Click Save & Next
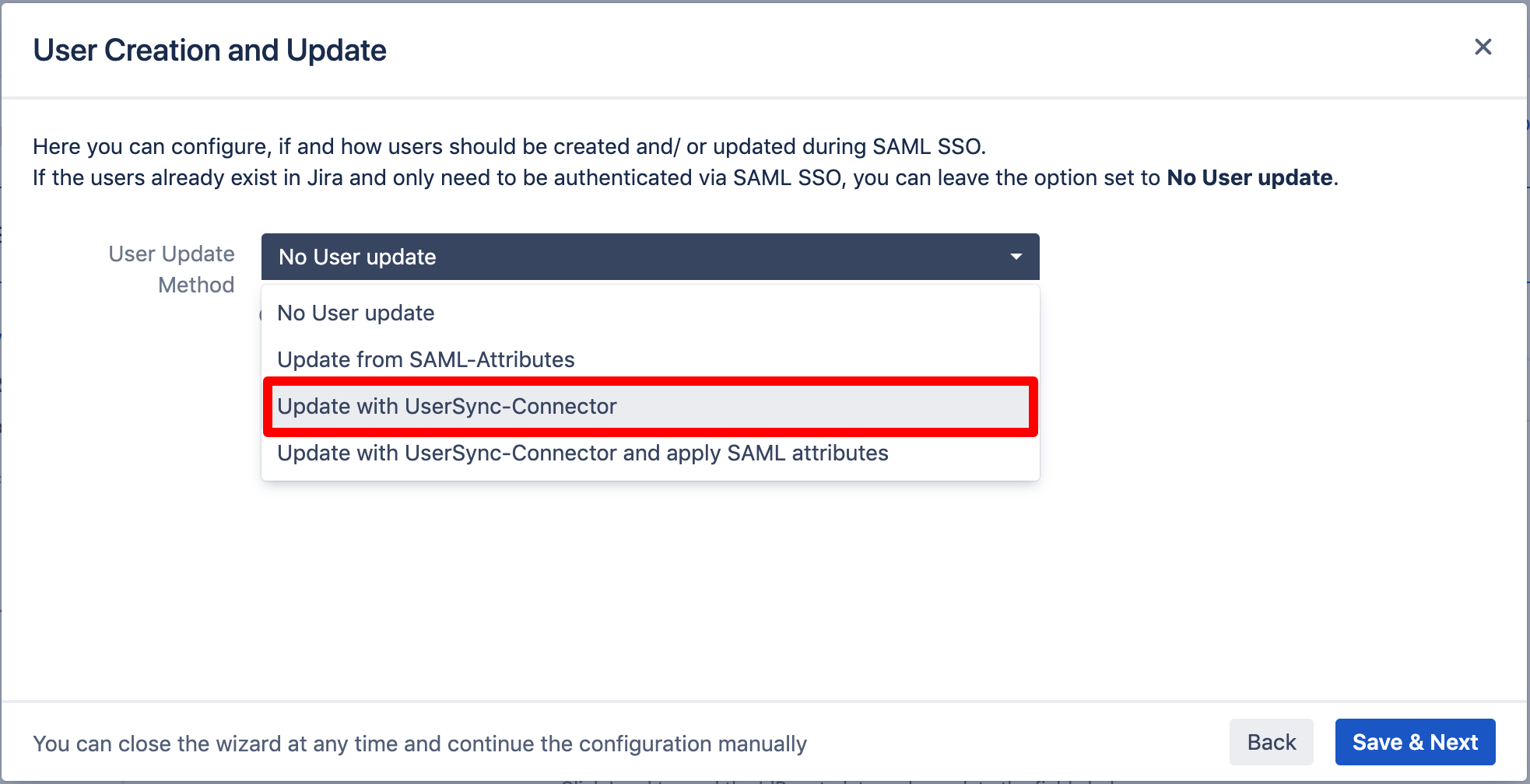Image resolution: width=1530 pixels, height=784 pixels. pyautogui.click(x=1415, y=742)
